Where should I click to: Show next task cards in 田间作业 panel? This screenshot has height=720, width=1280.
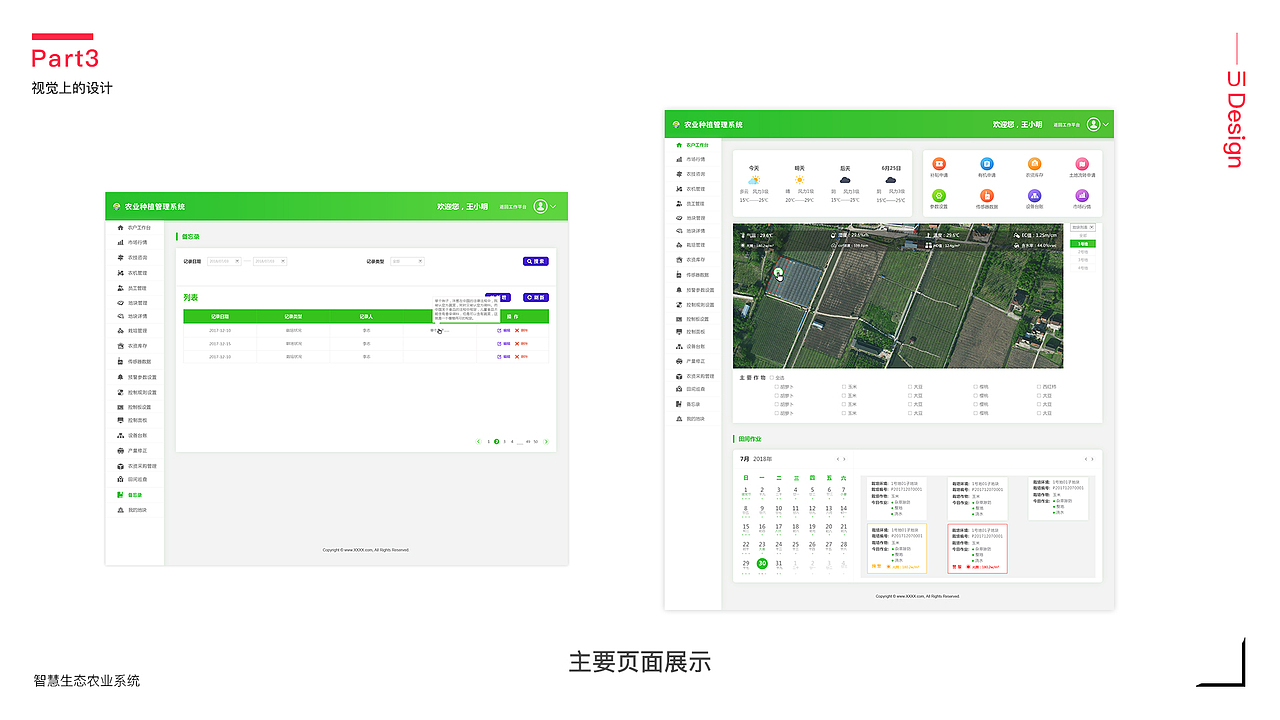(x=1092, y=459)
